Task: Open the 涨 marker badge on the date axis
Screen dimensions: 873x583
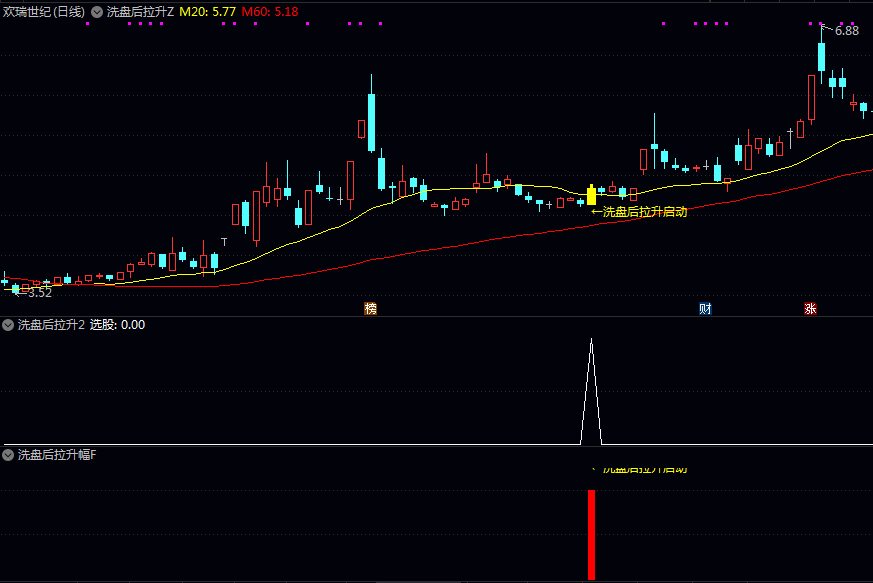Action: pos(810,308)
